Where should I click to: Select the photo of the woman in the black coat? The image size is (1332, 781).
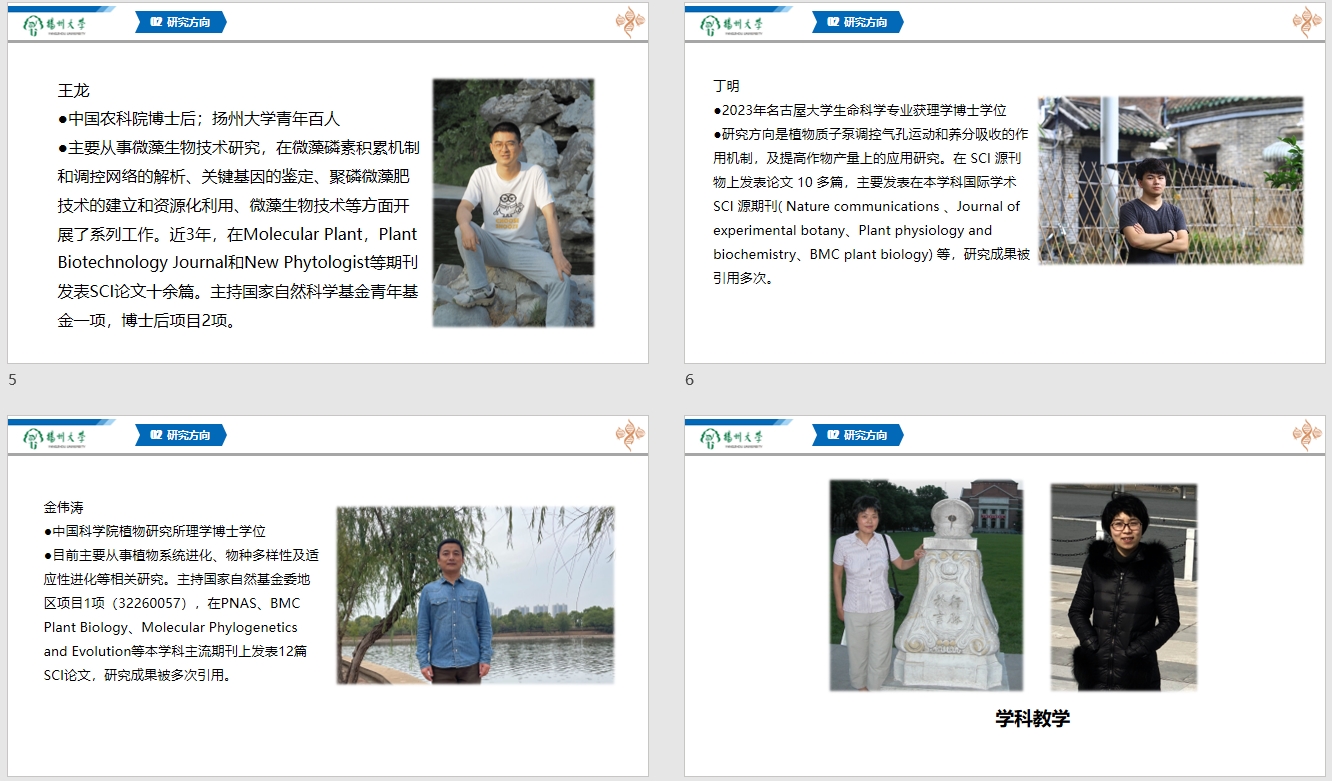pos(1123,587)
